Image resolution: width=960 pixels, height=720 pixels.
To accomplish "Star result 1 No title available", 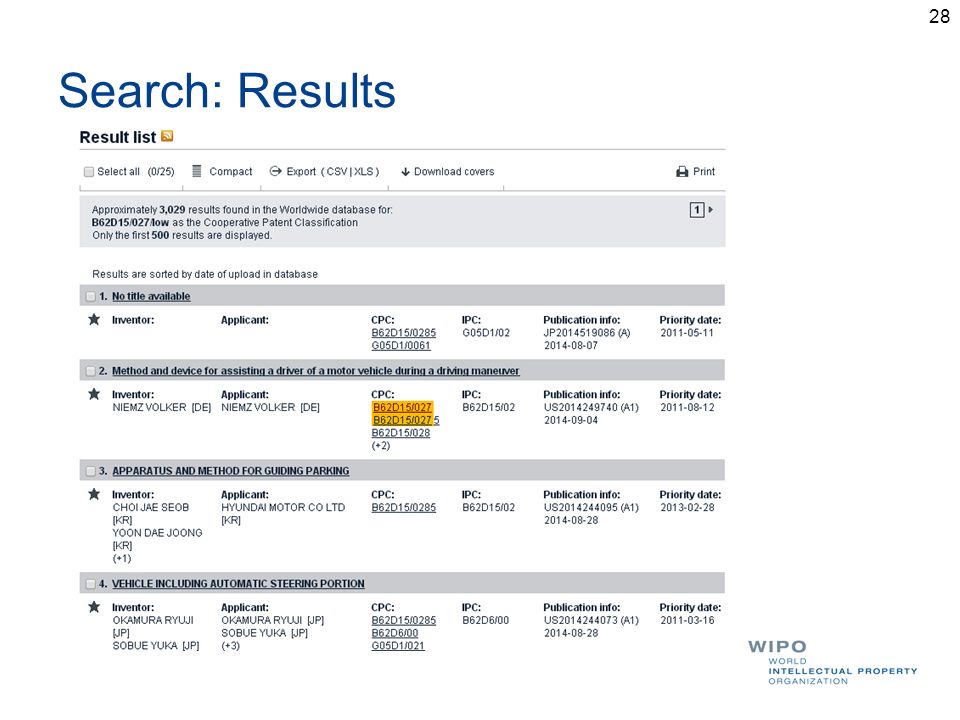I will pos(94,319).
